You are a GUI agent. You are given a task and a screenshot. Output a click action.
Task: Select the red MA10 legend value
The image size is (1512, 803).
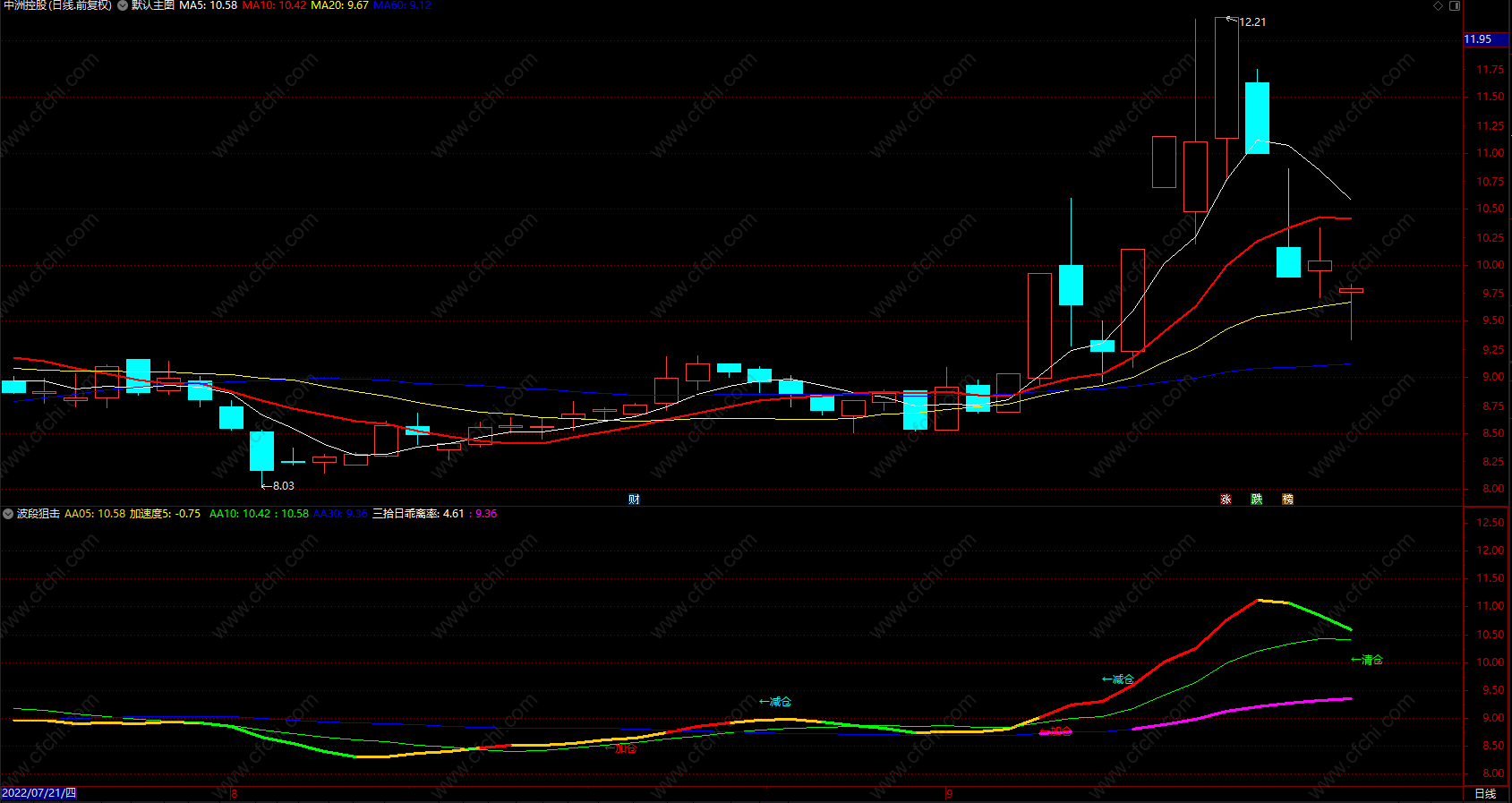pos(274,5)
